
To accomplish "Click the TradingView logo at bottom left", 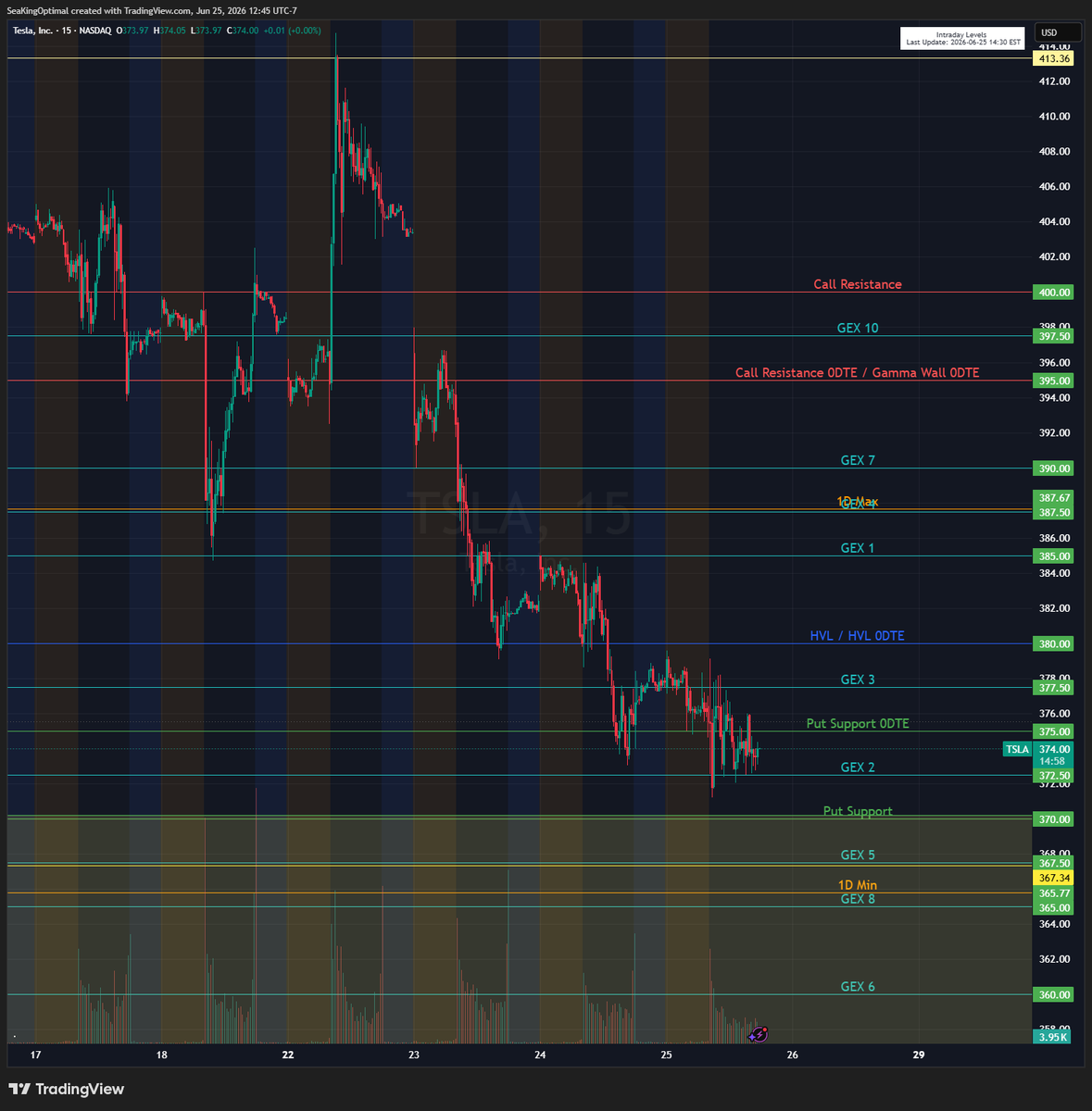I will pos(66,1090).
